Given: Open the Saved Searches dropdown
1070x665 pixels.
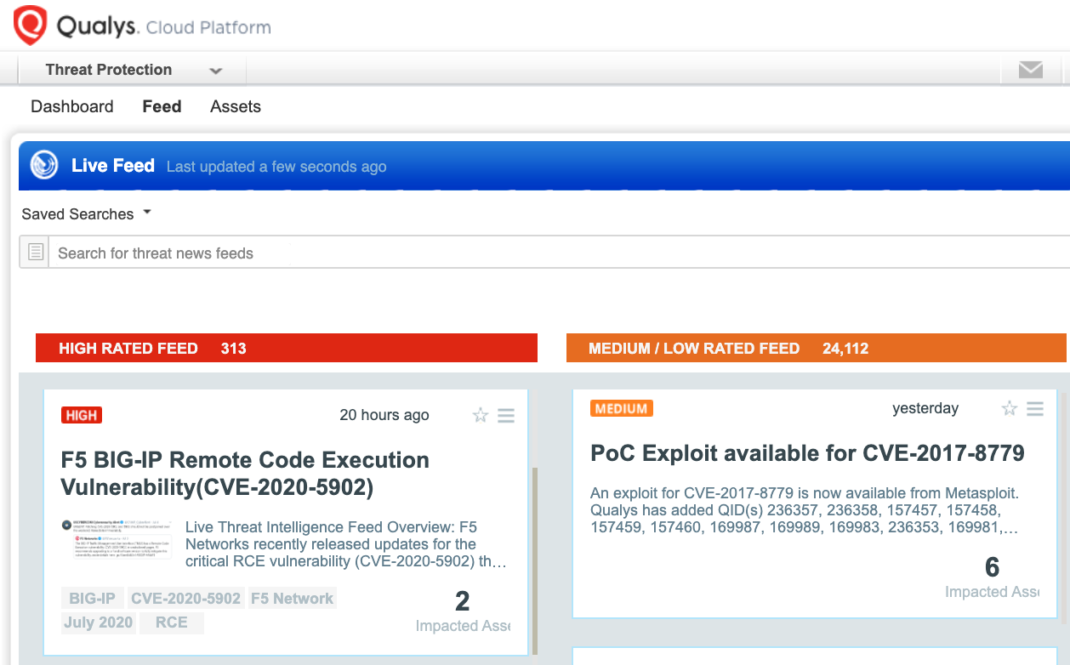Looking at the screenshot, I should click(x=86, y=214).
